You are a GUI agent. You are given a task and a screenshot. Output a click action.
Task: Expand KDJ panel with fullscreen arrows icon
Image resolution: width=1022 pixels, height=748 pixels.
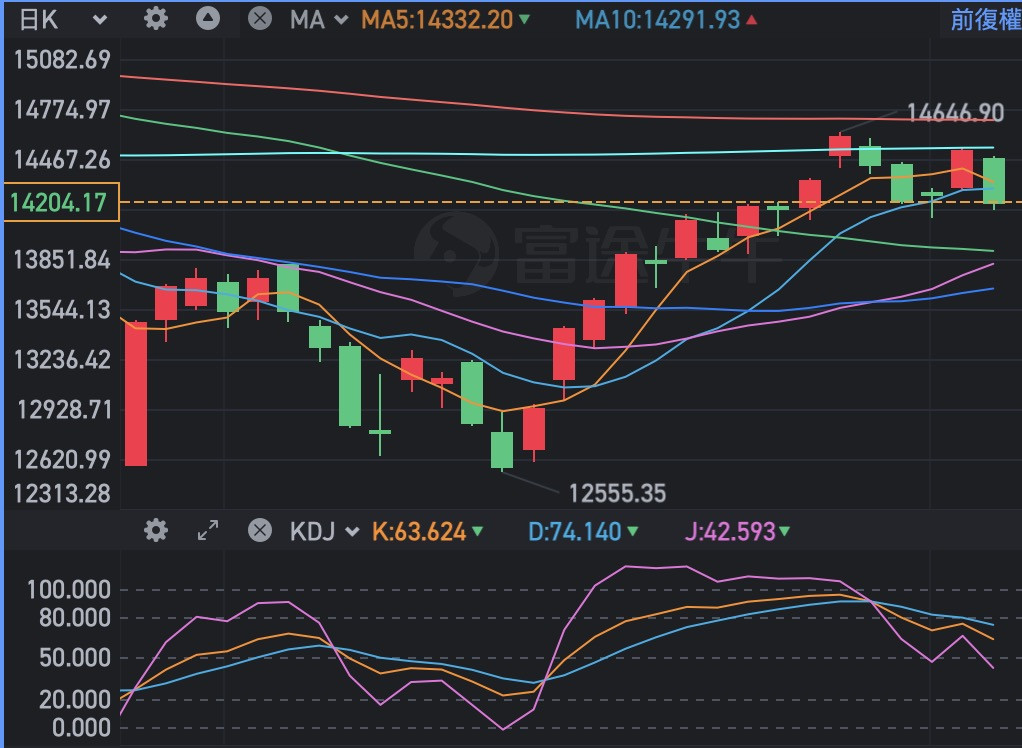[x=207, y=530]
